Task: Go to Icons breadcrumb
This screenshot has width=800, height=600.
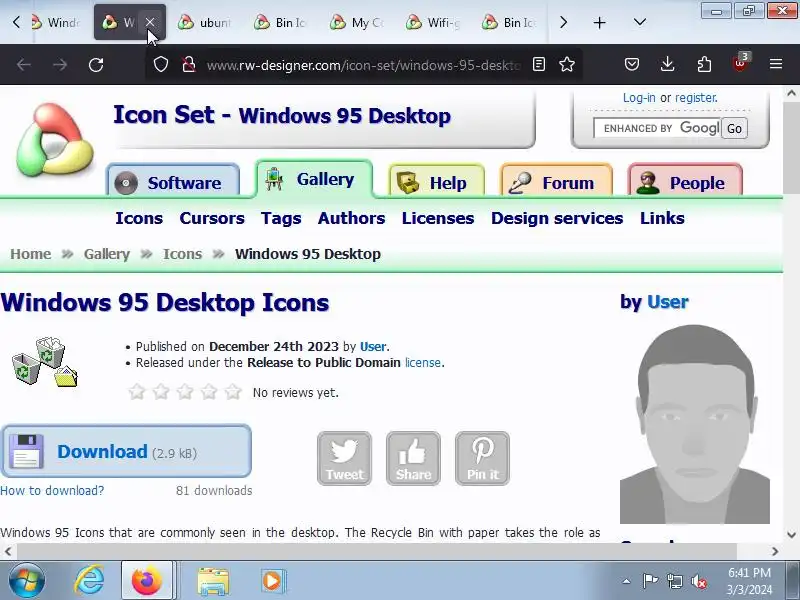Action: tap(182, 254)
